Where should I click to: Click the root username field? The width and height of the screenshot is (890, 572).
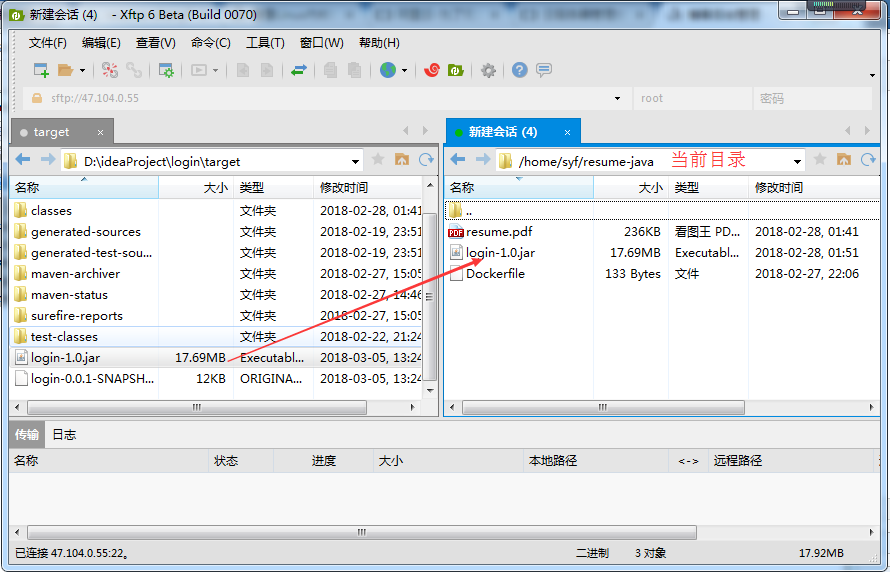(x=692, y=98)
